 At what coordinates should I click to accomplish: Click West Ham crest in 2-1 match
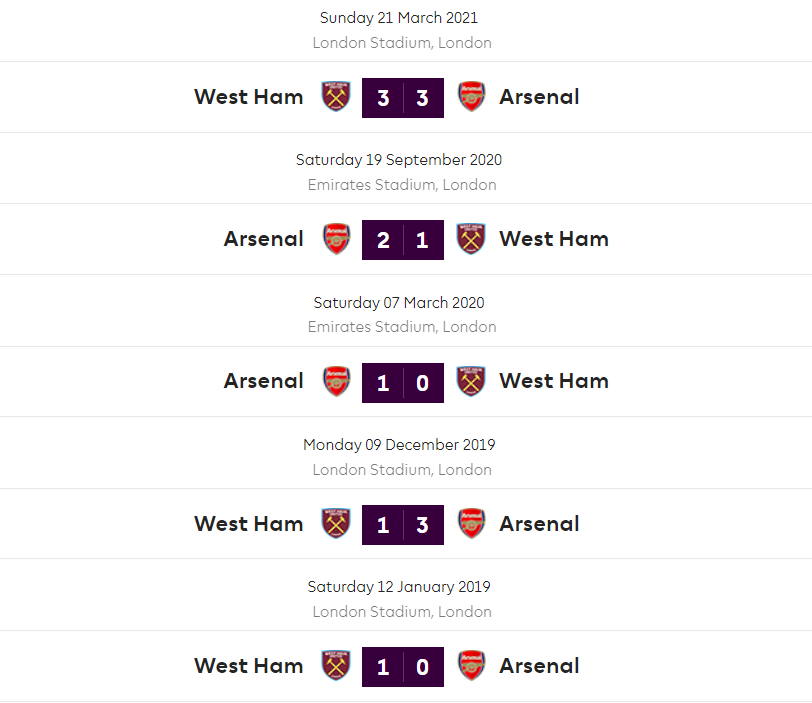coord(471,239)
